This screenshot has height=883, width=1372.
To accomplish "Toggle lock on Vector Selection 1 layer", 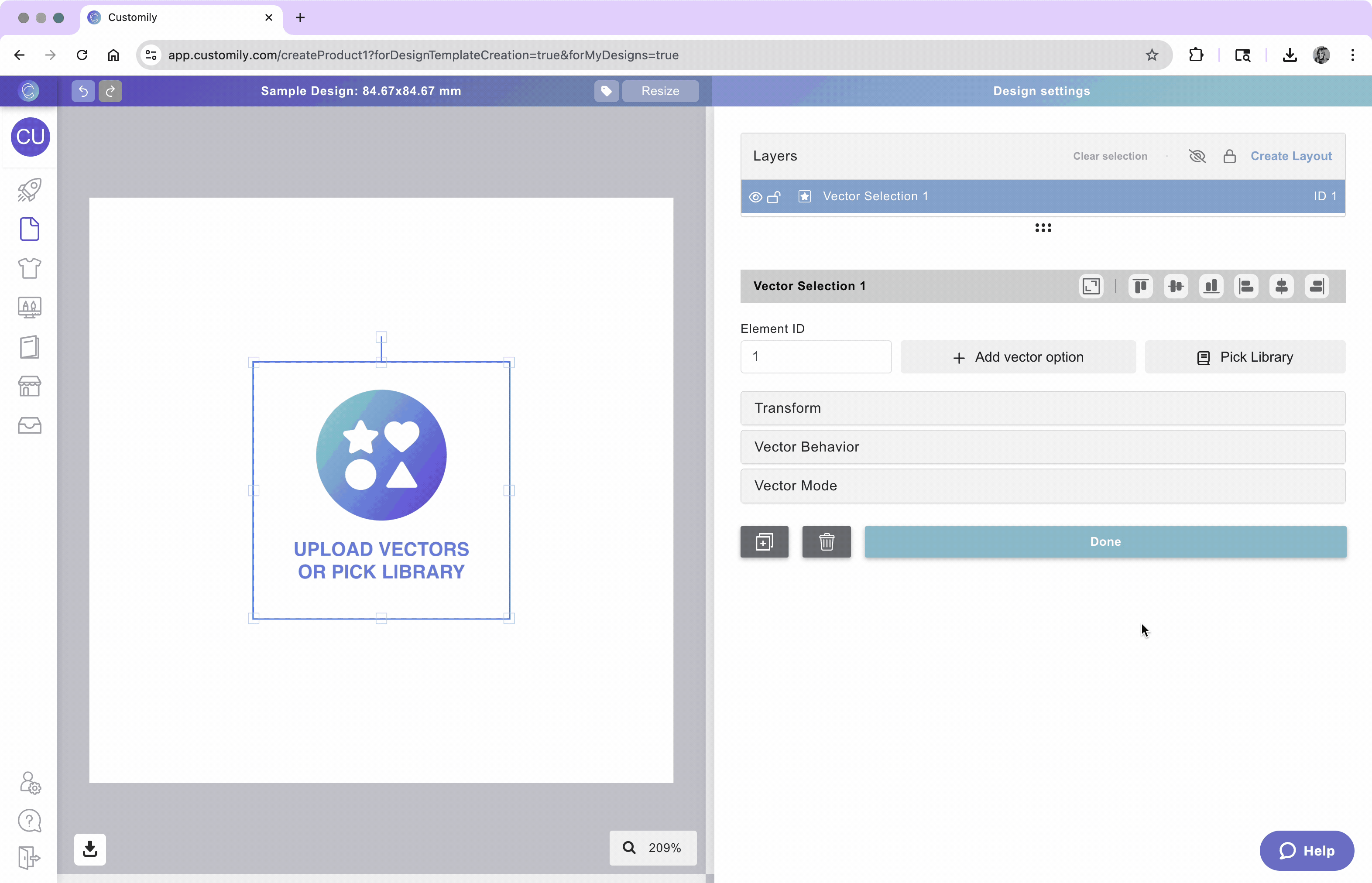I will [774, 197].
